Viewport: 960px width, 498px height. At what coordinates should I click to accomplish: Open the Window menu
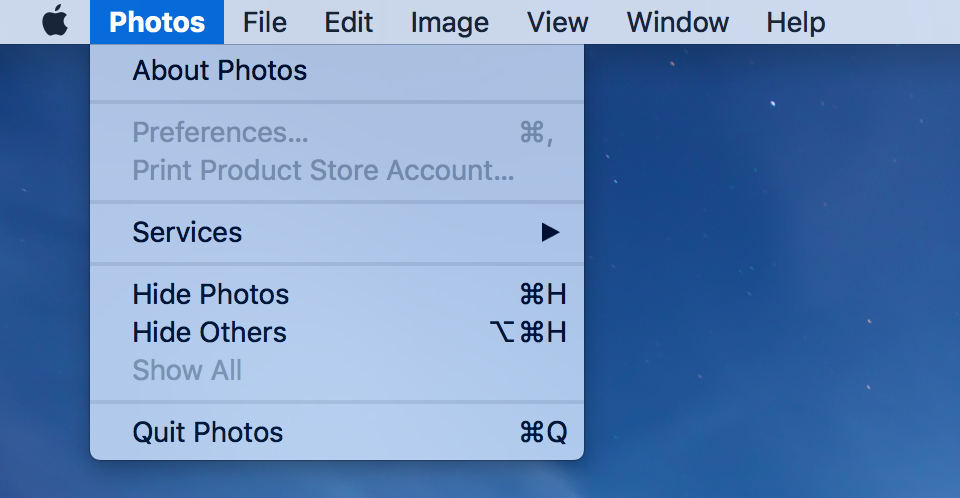click(x=678, y=22)
